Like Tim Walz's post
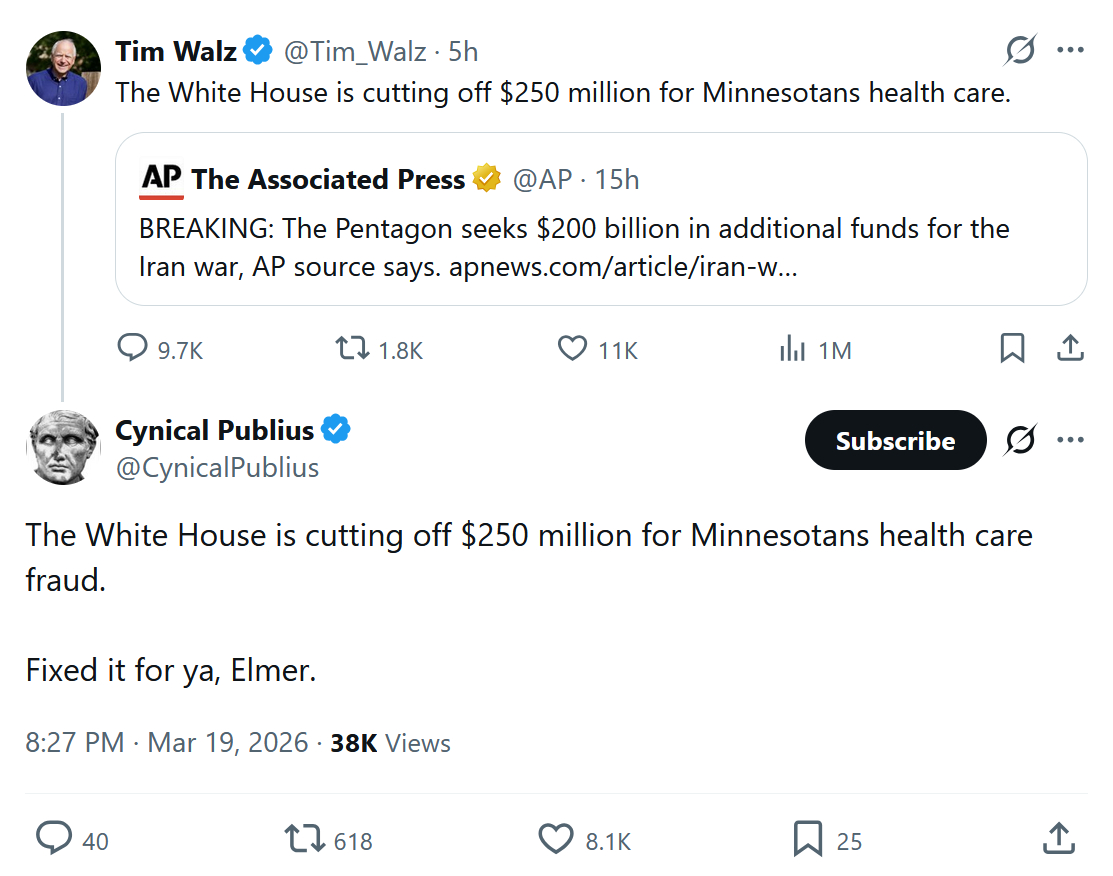 click(x=572, y=348)
